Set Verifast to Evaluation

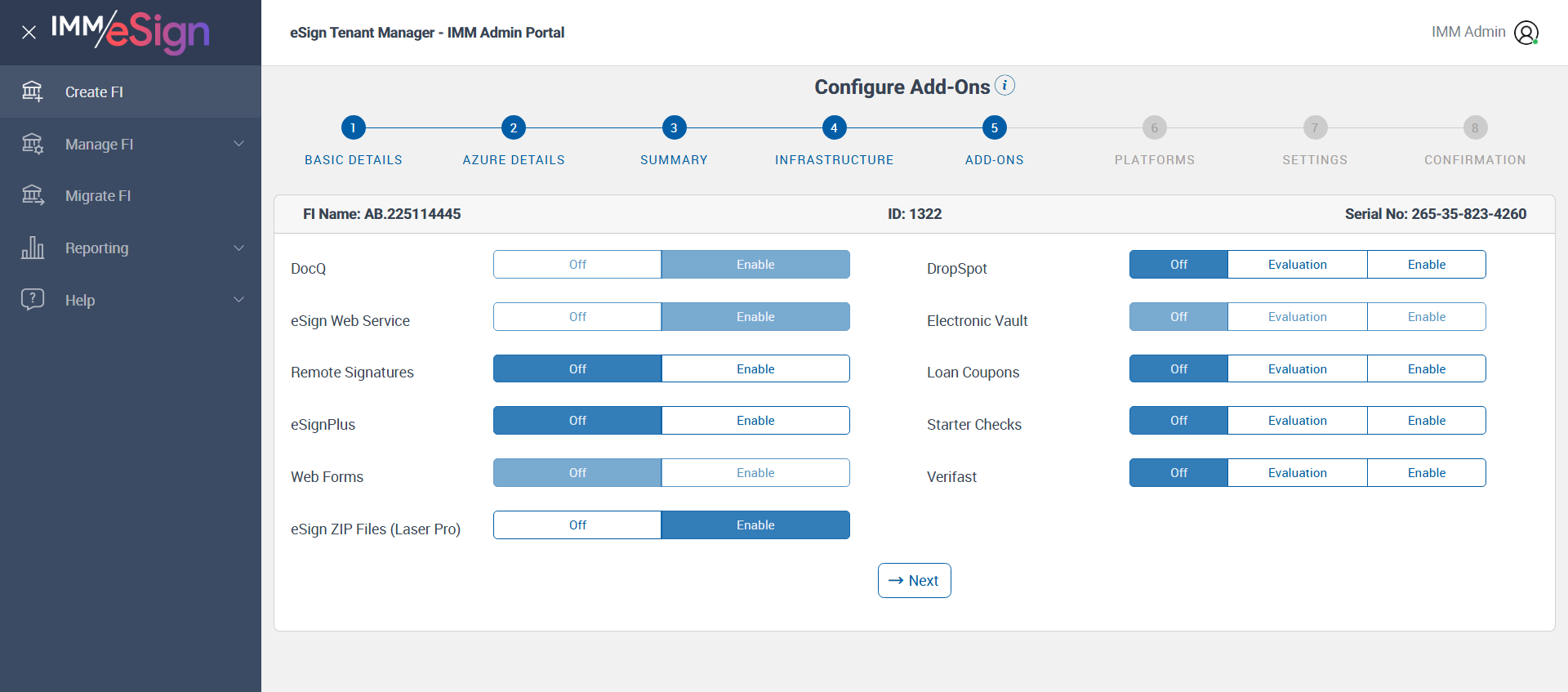click(x=1298, y=473)
